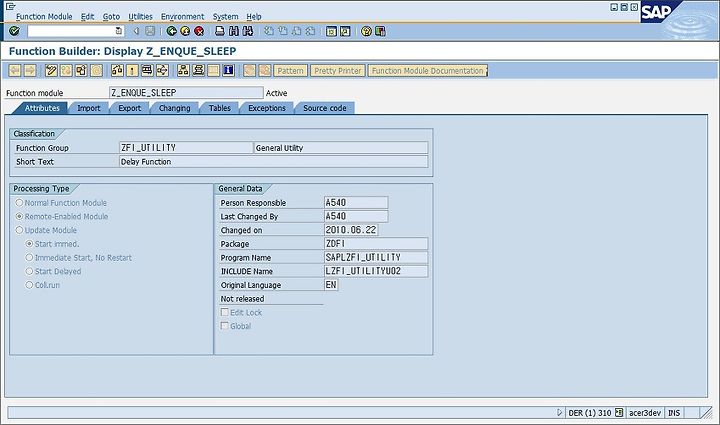This screenshot has width=720, height=425.
Task: Switch to the Export tab
Action: coord(129,108)
